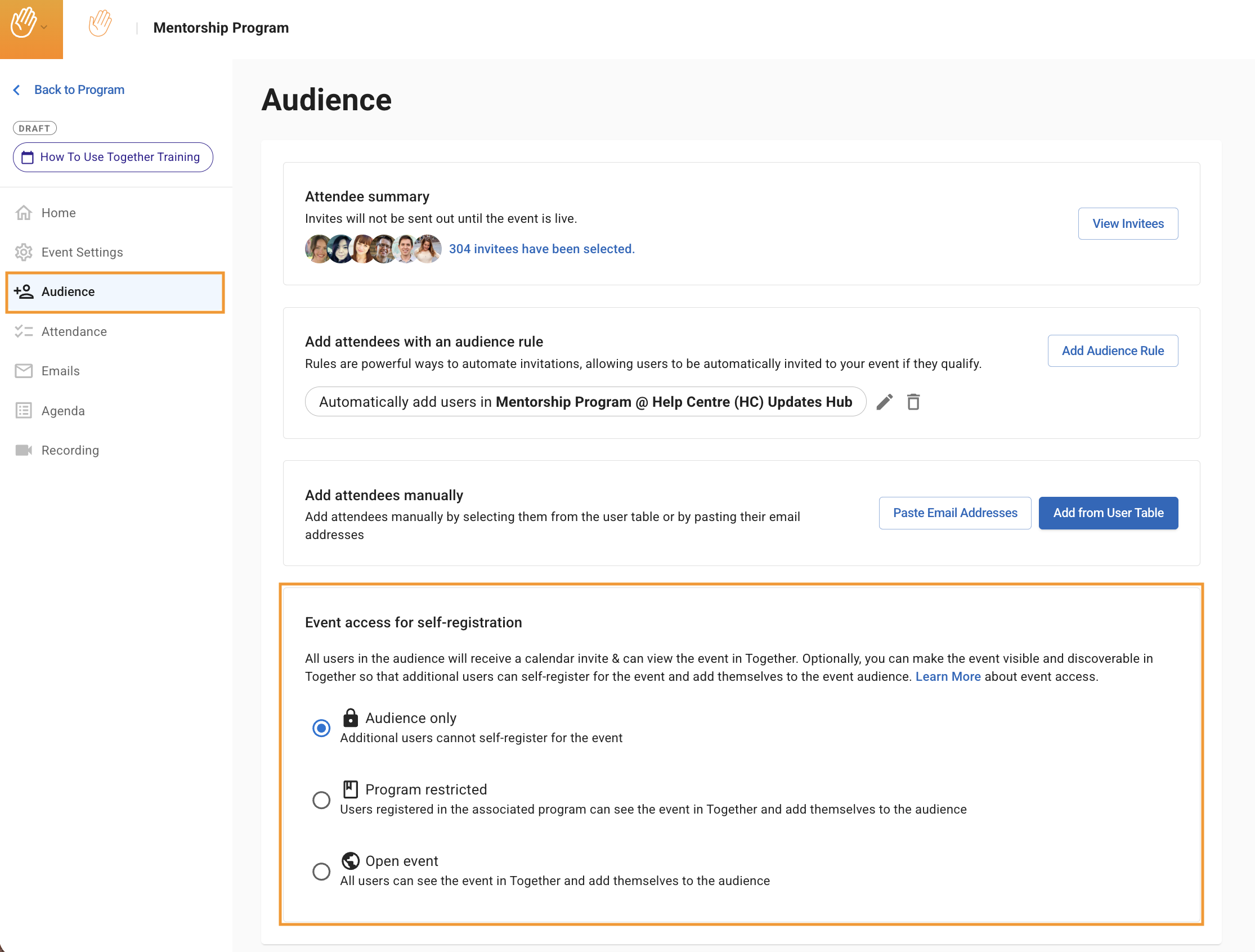The image size is (1255, 952).
Task: Click the pencil edit icon for audience rule
Action: (884, 402)
